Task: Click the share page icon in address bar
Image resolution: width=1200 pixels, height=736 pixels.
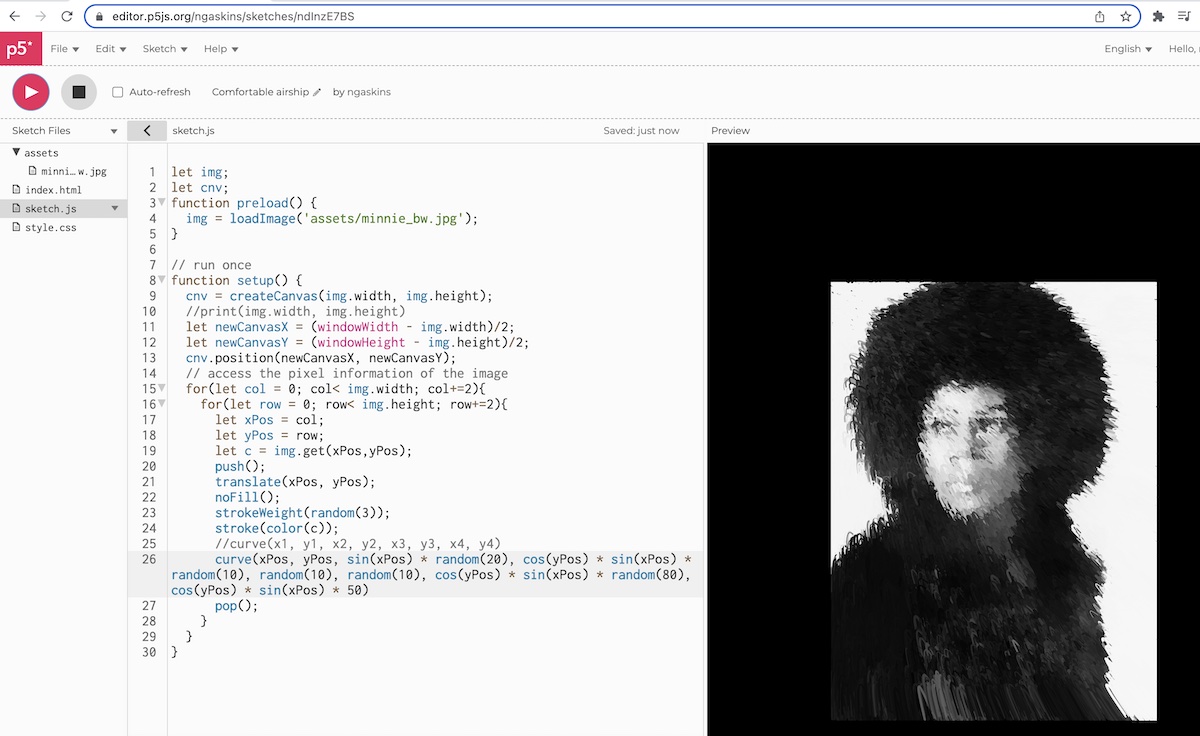Action: (x=1100, y=16)
